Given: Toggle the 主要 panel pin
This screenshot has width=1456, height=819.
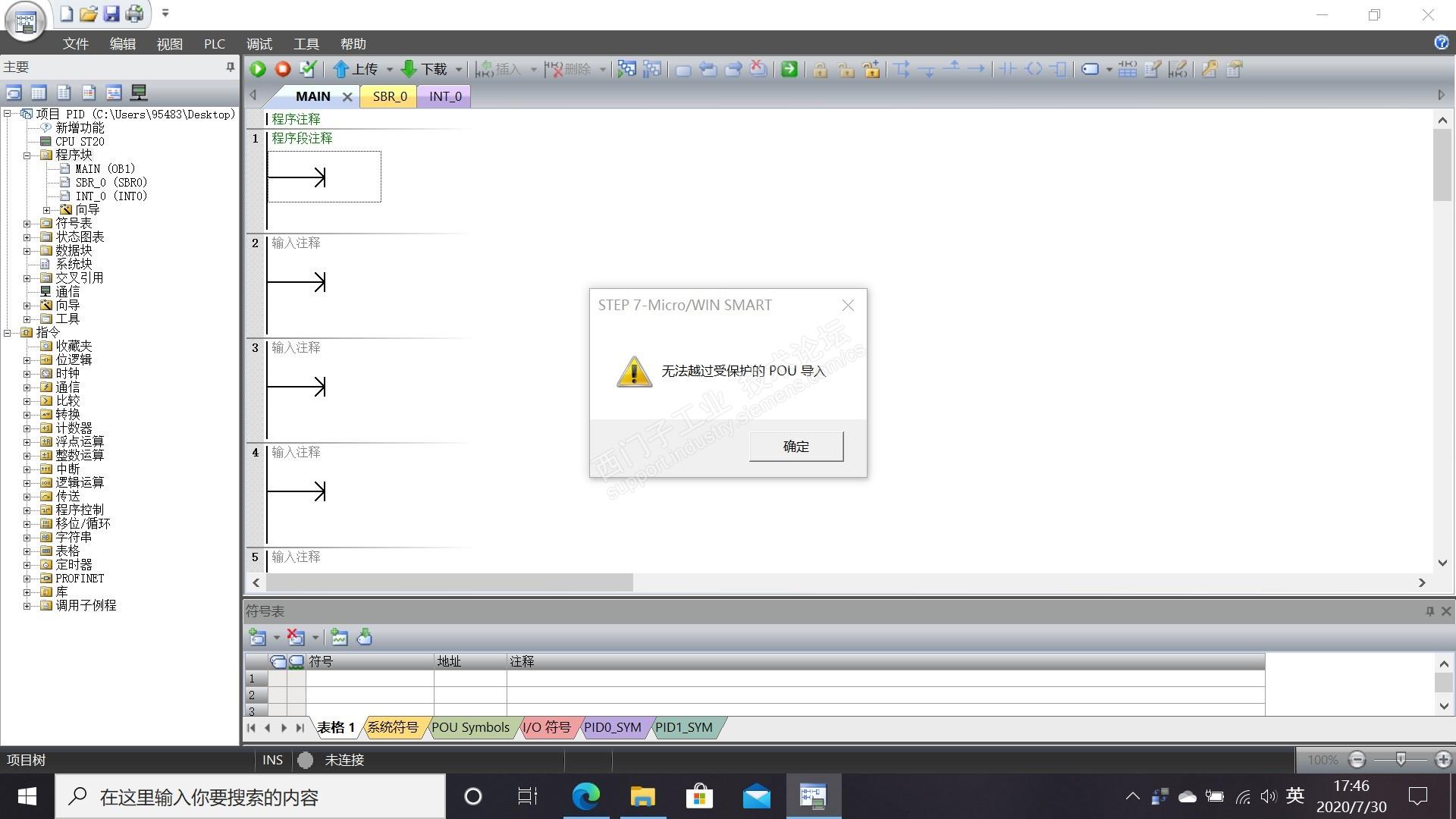Looking at the screenshot, I should coord(231,67).
